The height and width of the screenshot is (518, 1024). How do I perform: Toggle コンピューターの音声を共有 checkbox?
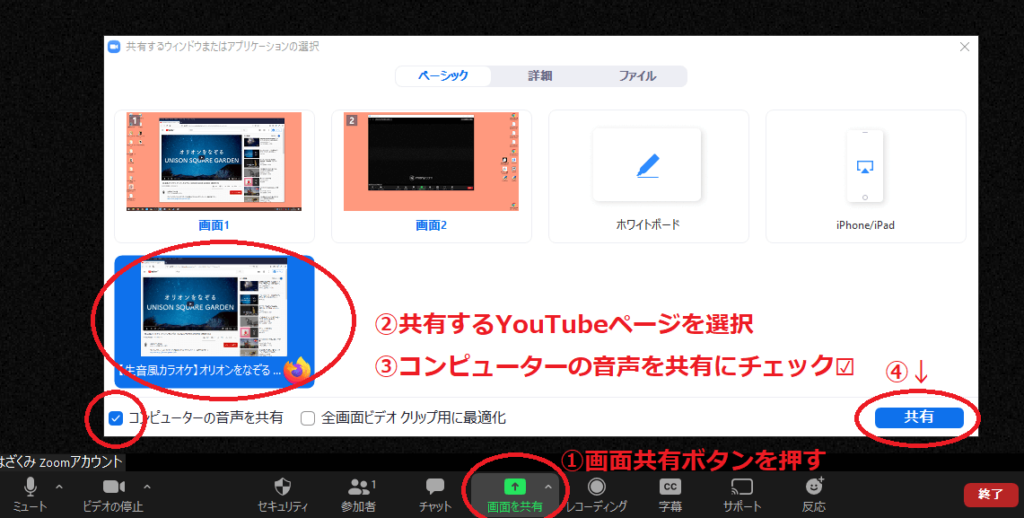(116, 418)
